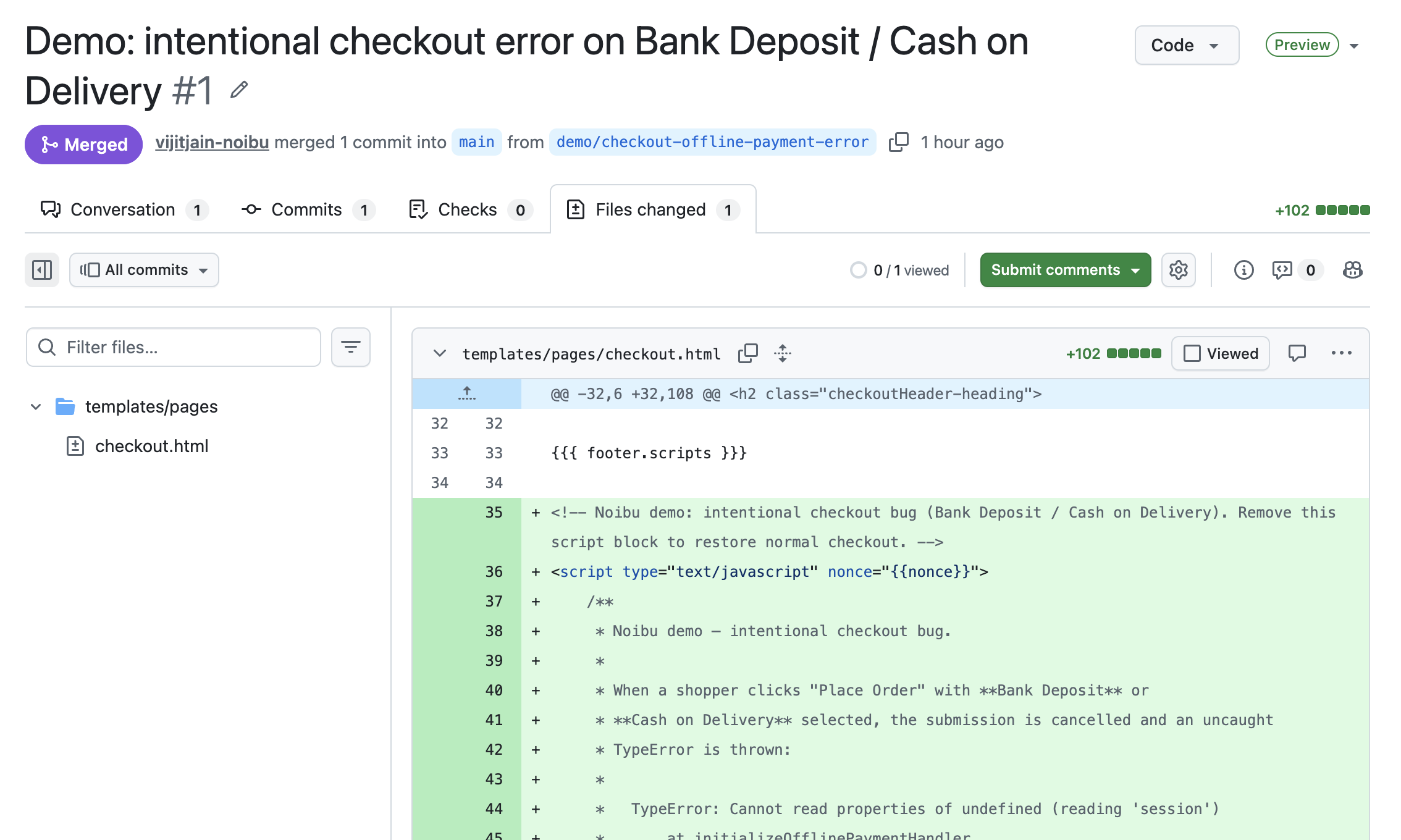This screenshot has width=1401, height=840.
Task: Open the main branch link
Action: coord(476,142)
